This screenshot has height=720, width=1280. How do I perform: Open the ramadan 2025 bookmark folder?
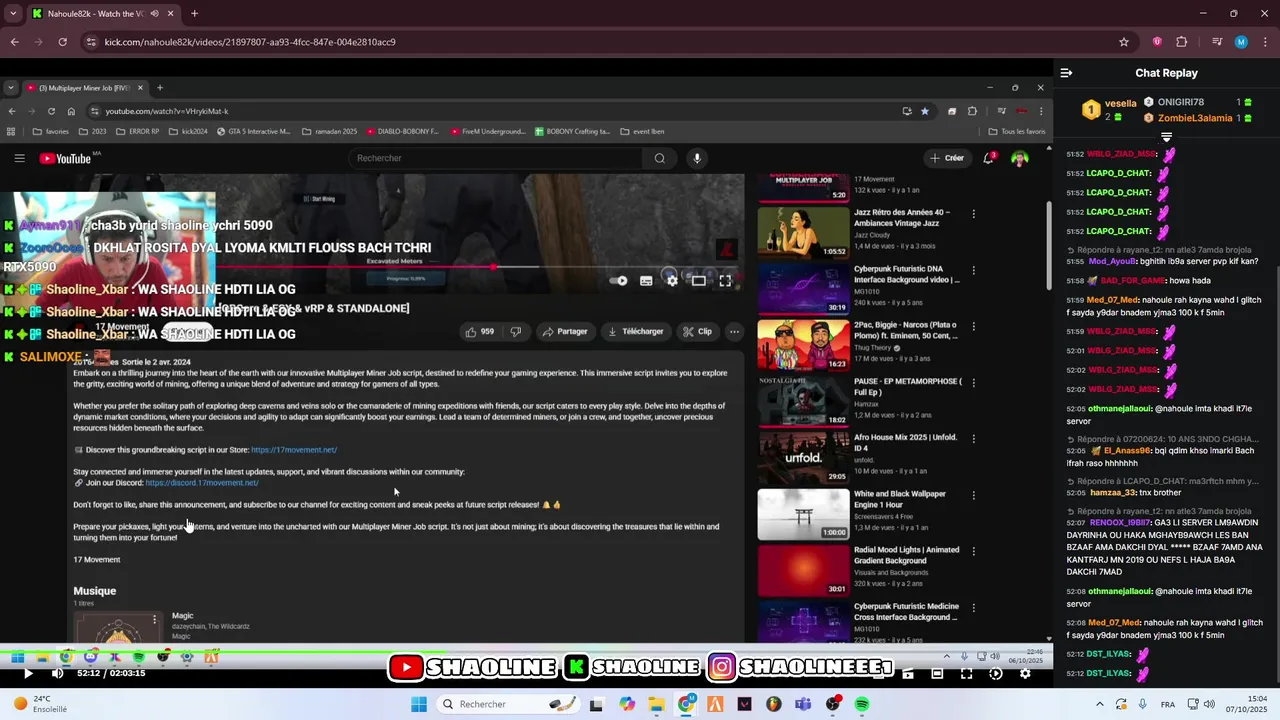pyautogui.click(x=328, y=131)
